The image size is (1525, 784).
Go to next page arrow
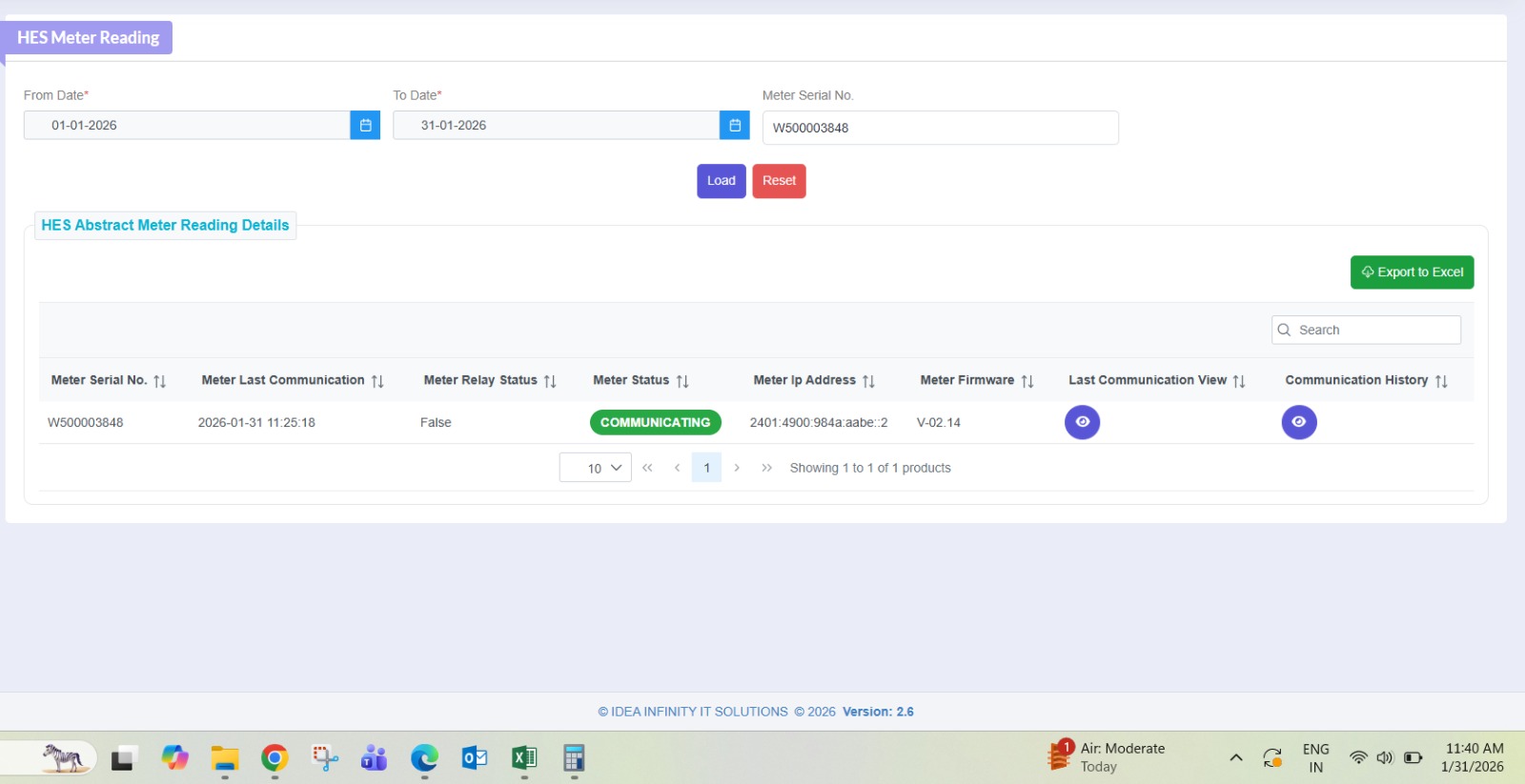[x=737, y=468]
